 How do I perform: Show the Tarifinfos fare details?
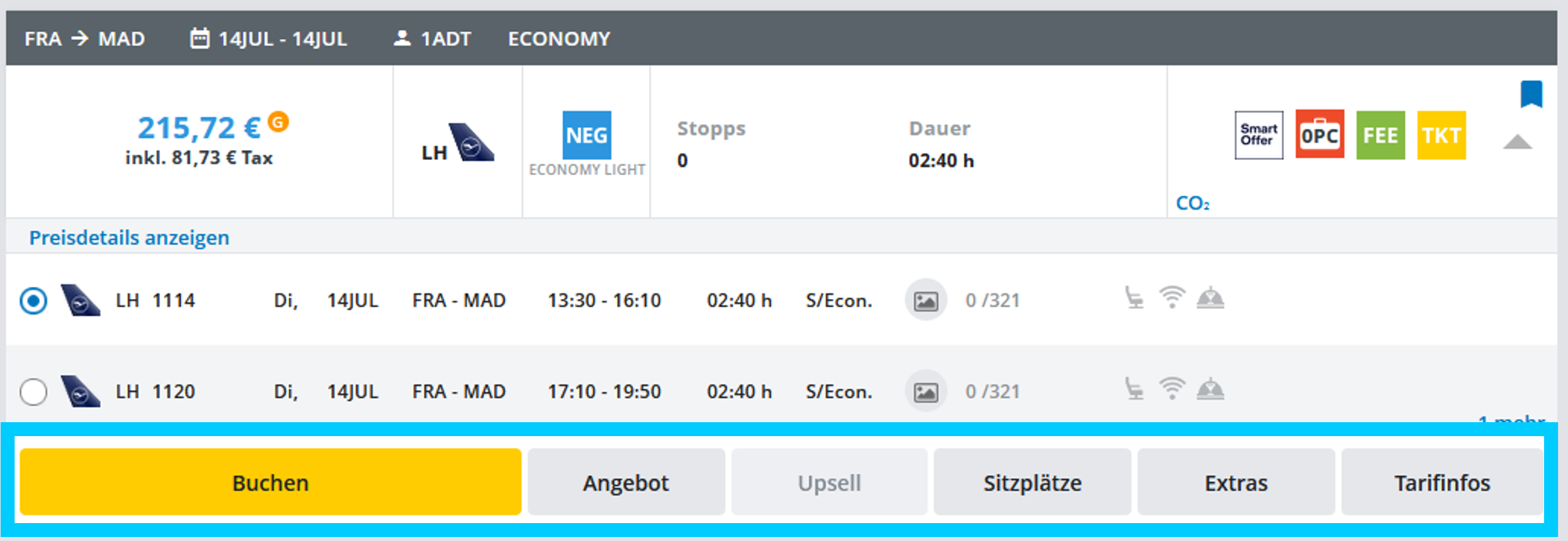[x=1442, y=483]
